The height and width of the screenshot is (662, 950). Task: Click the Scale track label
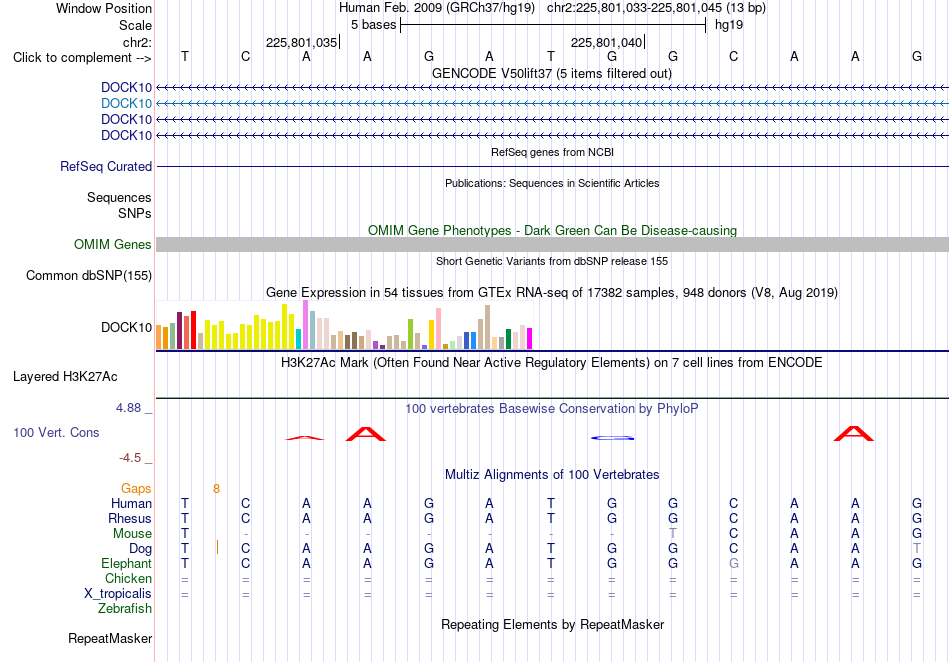(135, 25)
